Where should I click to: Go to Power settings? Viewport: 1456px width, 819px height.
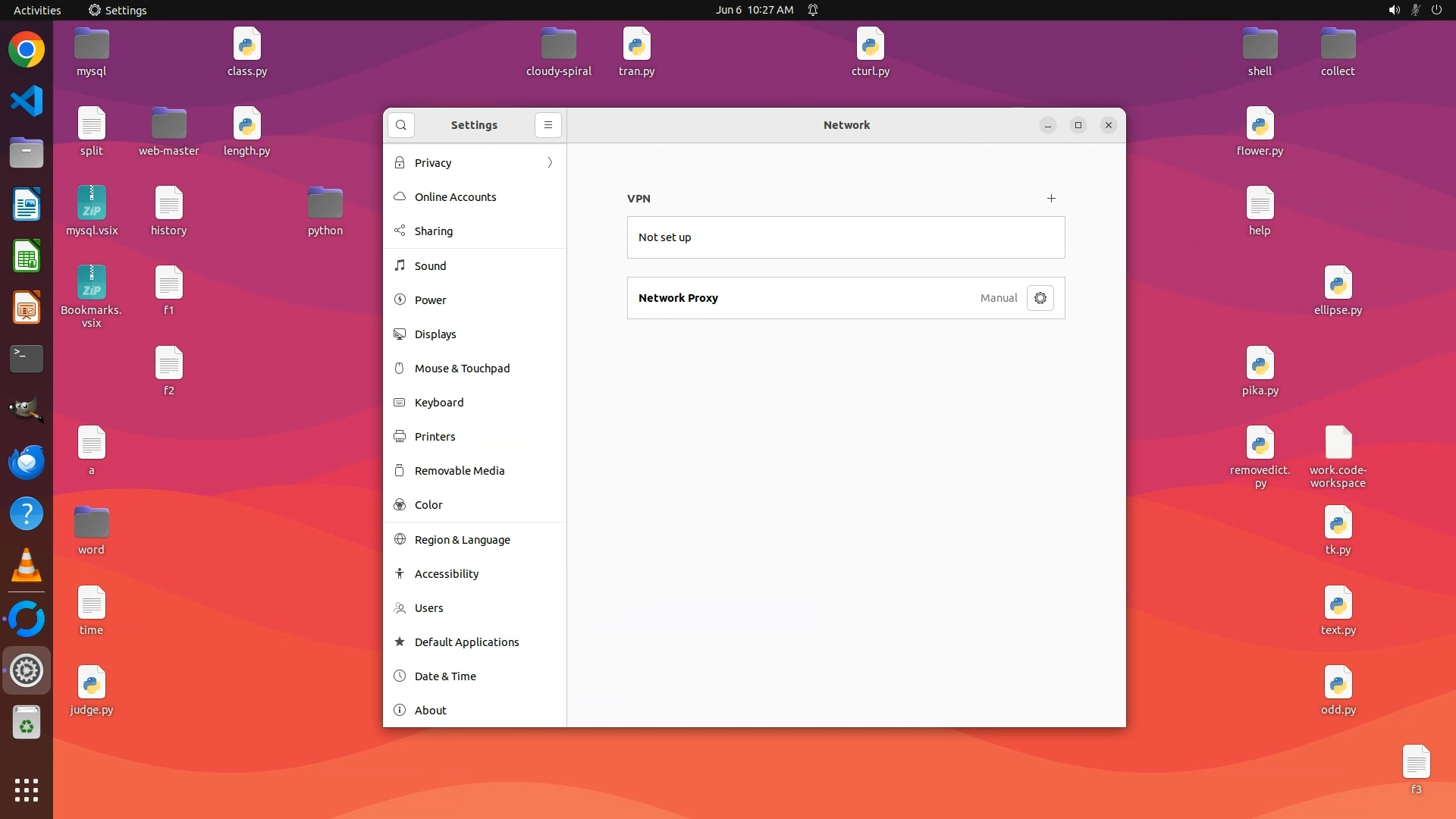coord(430,300)
